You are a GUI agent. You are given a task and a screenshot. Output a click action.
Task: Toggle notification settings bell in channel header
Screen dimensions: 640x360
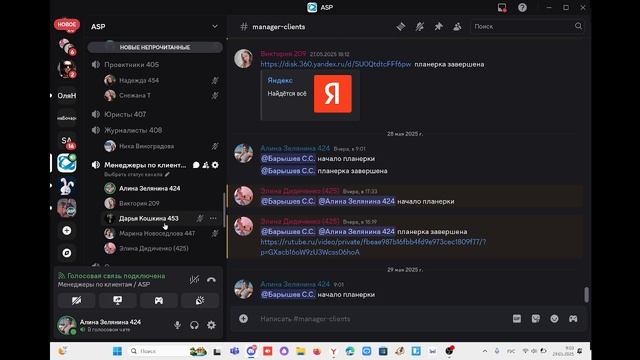(420, 27)
